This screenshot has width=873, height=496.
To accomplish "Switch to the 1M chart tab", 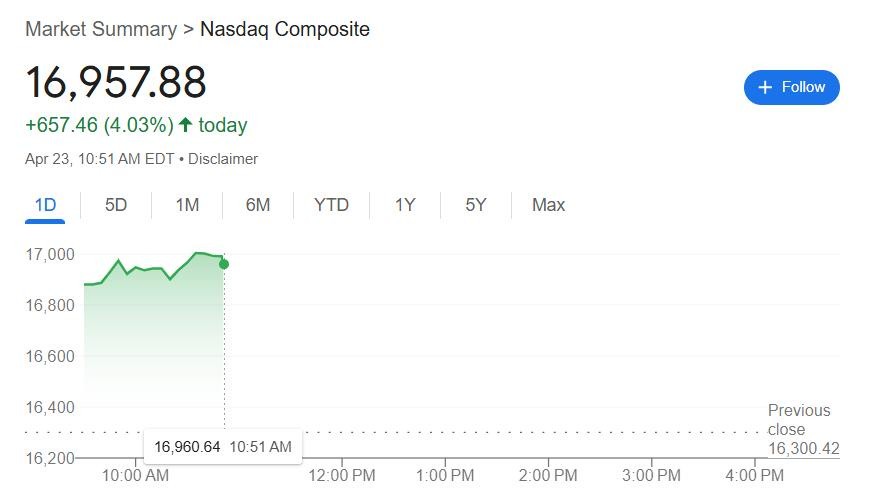I will [187, 205].
